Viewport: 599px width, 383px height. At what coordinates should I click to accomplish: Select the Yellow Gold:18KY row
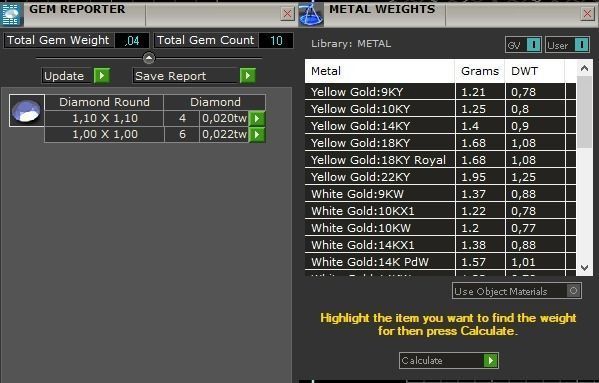point(440,143)
